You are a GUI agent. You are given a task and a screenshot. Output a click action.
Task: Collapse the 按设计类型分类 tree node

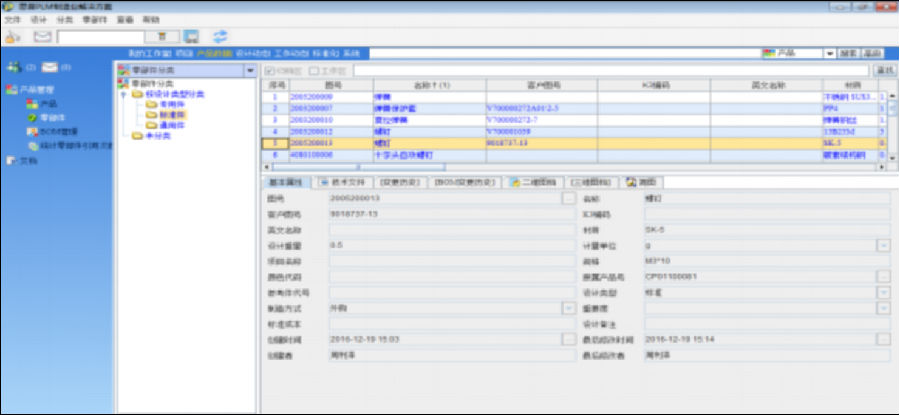[x=123, y=95]
